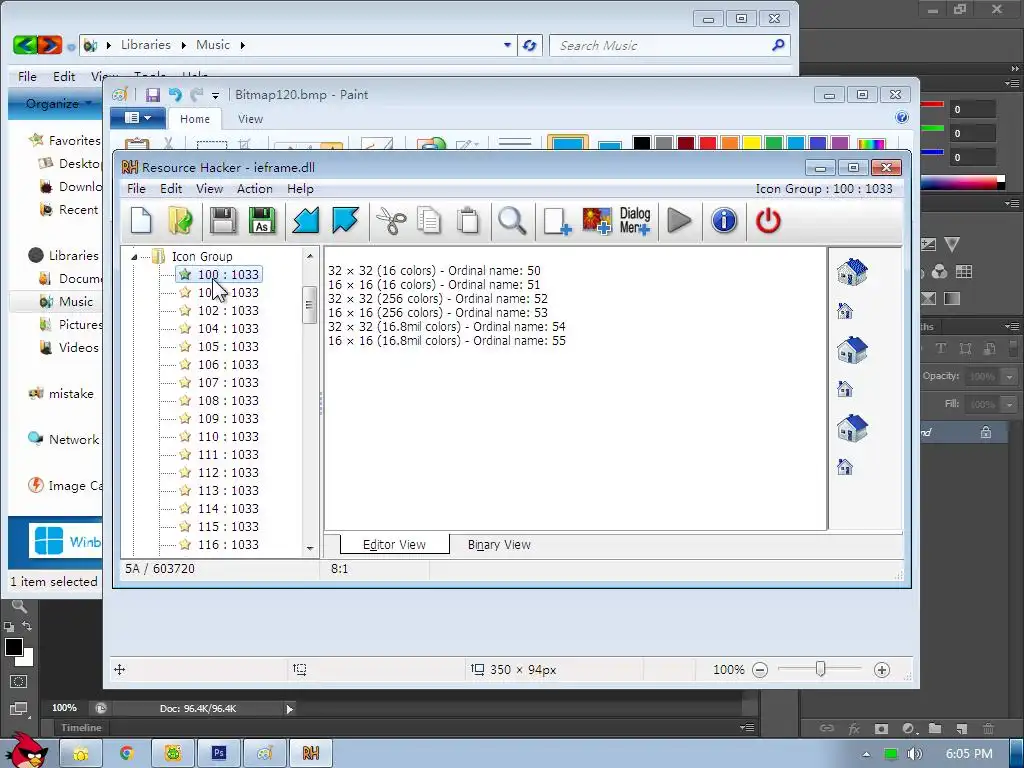Click the Photoshop taskbar button

pos(219,753)
